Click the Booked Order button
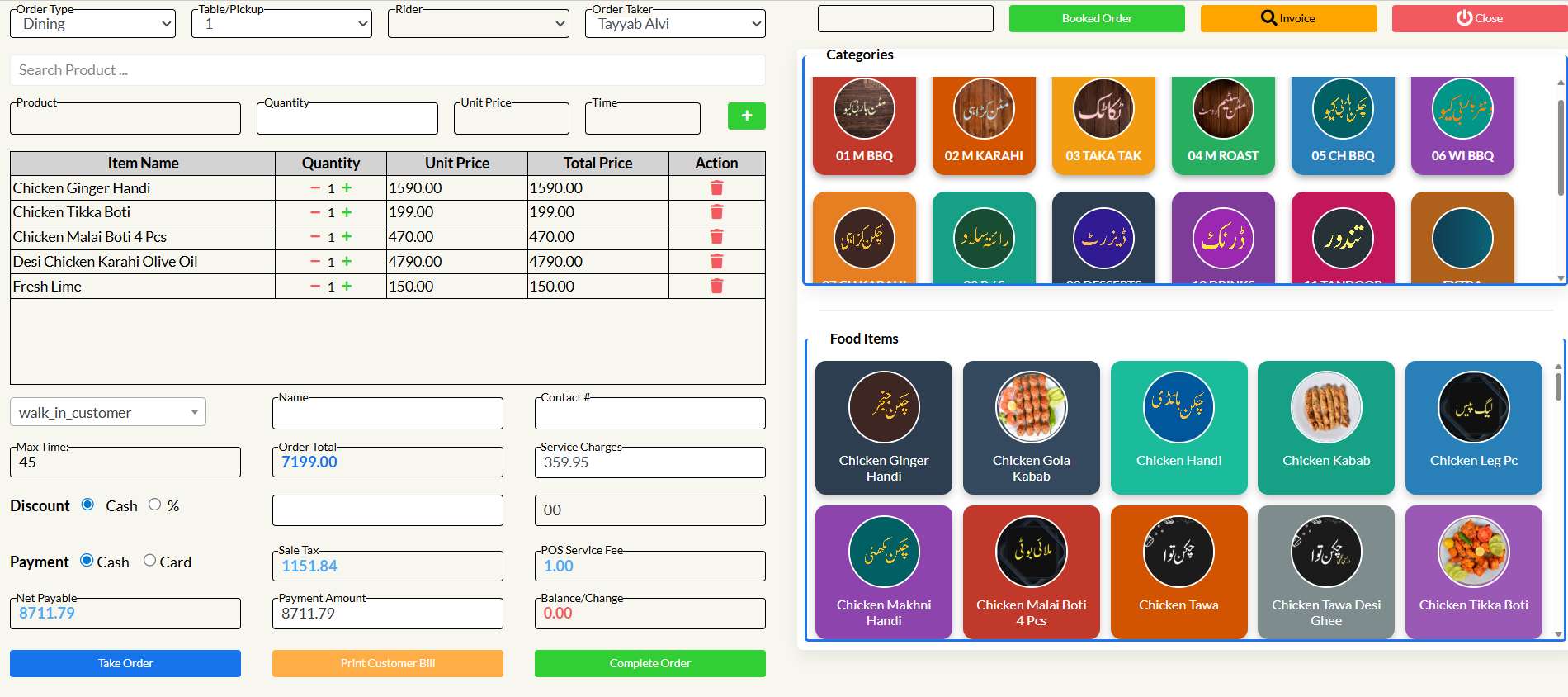This screenshot has height=697, width=1568. (1097, 18)
